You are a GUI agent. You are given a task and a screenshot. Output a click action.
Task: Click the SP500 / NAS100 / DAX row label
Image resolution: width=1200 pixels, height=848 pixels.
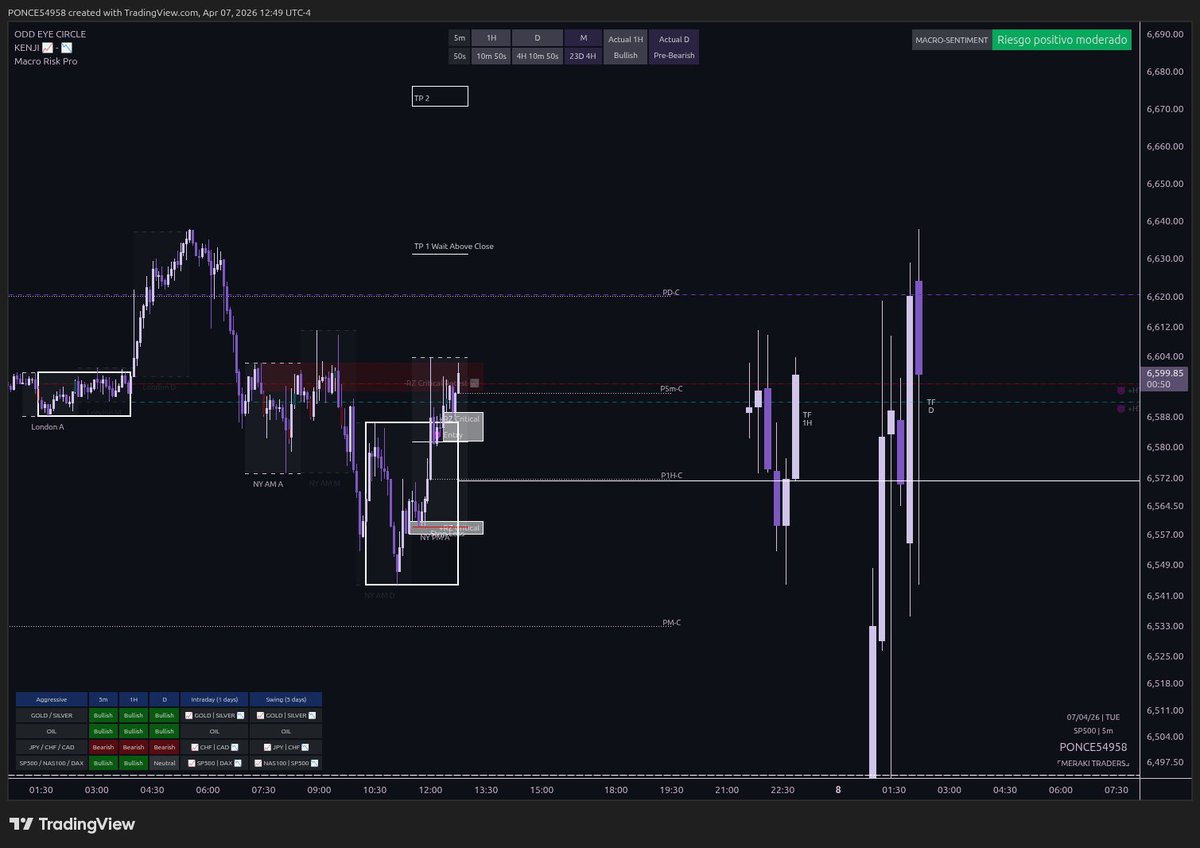click(x=51, y=763)
